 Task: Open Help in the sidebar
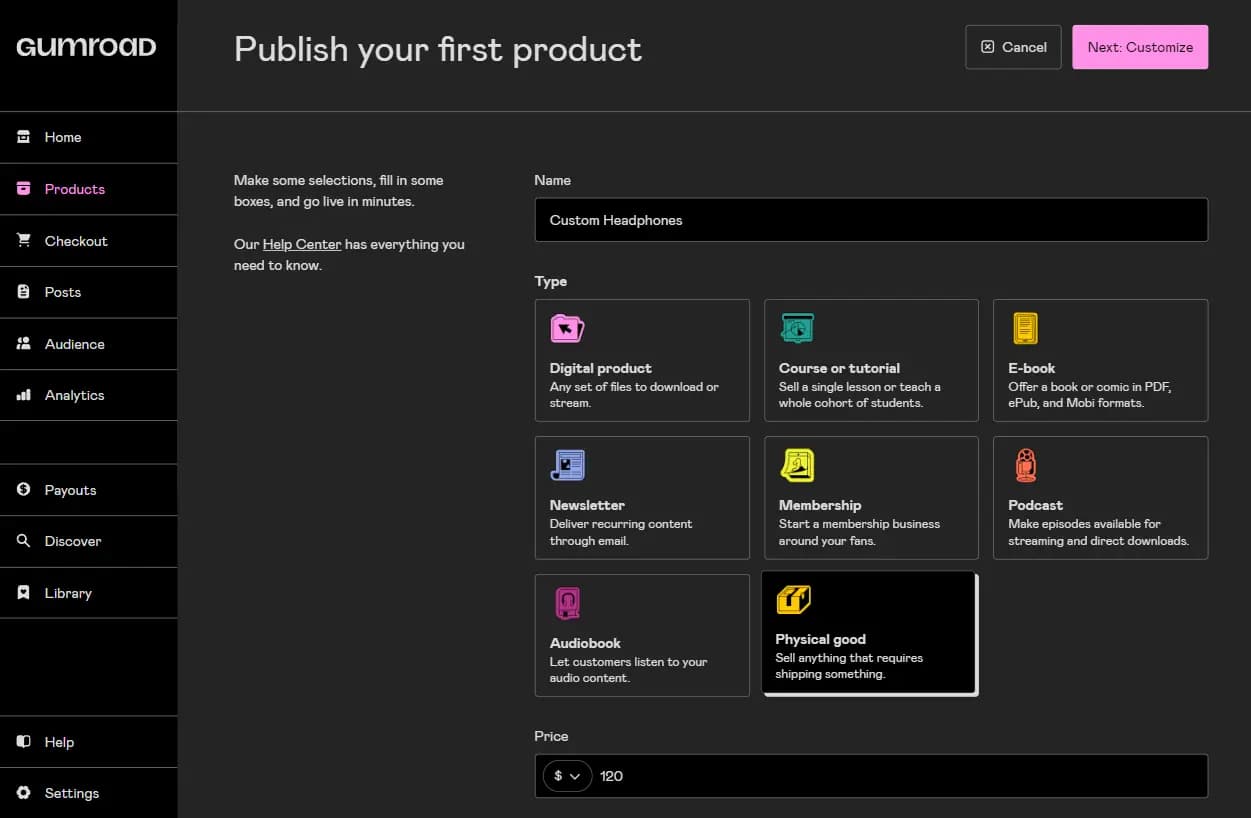point(89,742)
